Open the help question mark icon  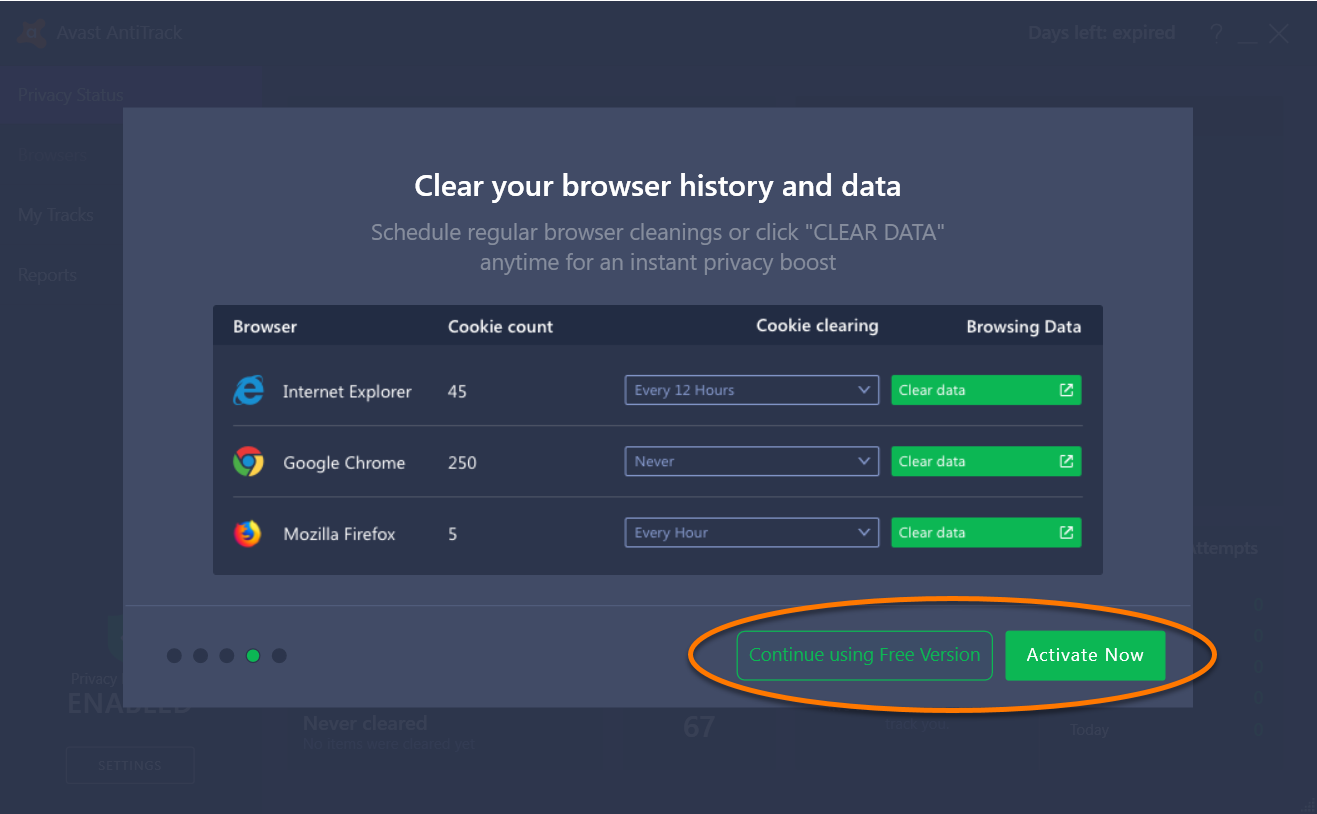1217,33
